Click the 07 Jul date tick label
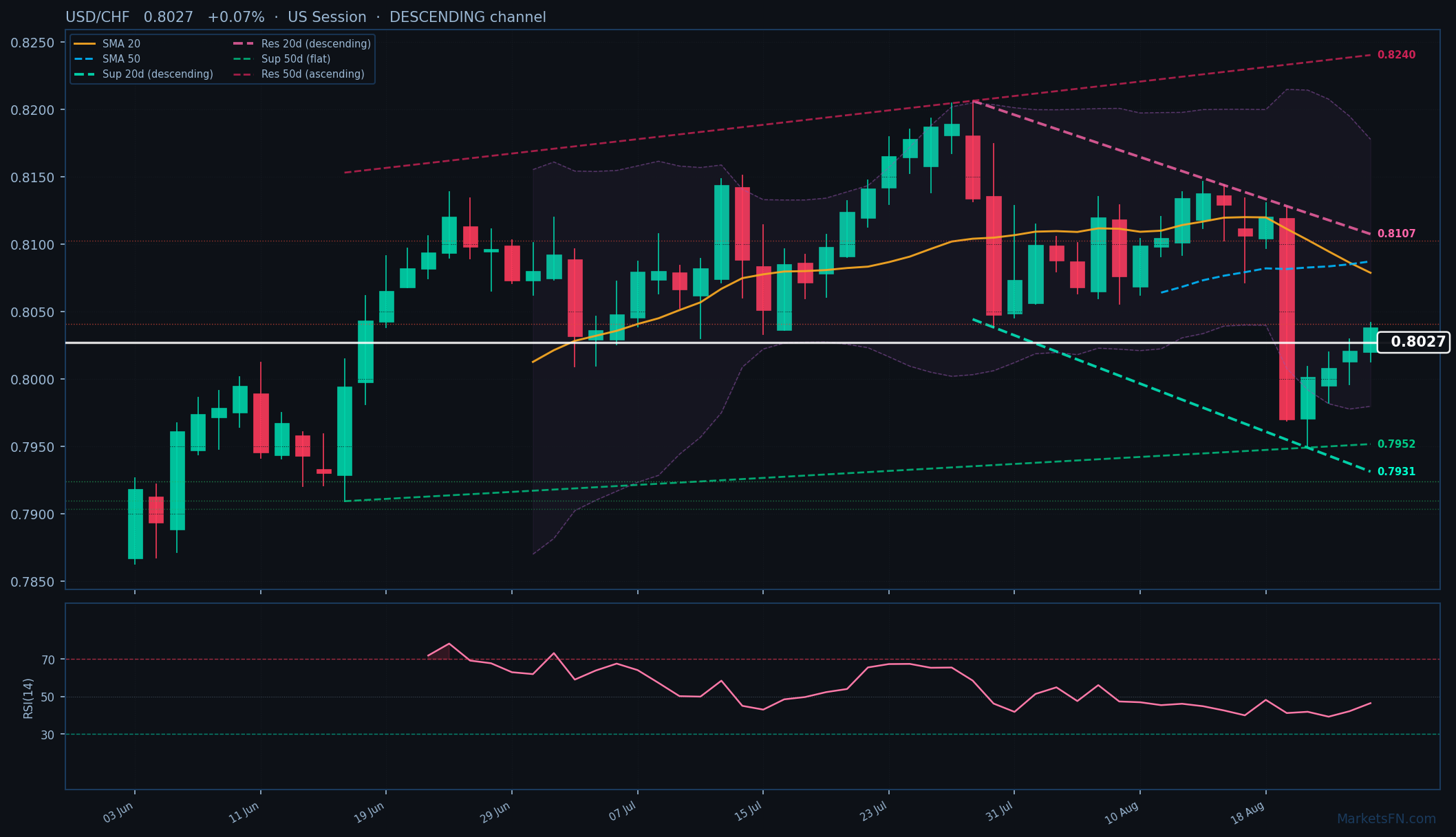The width and height of the screenshot is (1456, 837). point(623,813)
